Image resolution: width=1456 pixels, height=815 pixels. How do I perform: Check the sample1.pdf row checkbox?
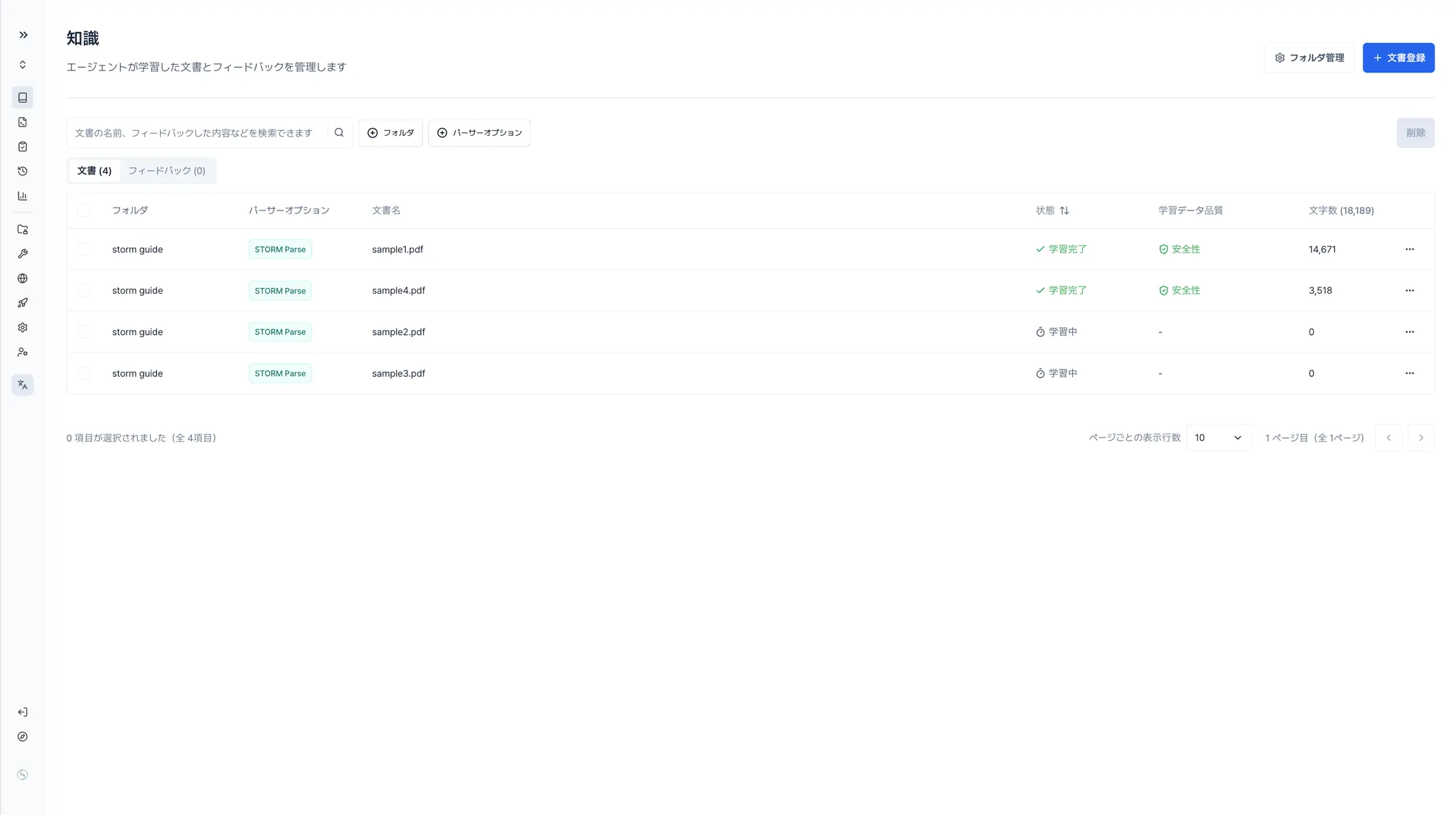(x=84, y=249)
